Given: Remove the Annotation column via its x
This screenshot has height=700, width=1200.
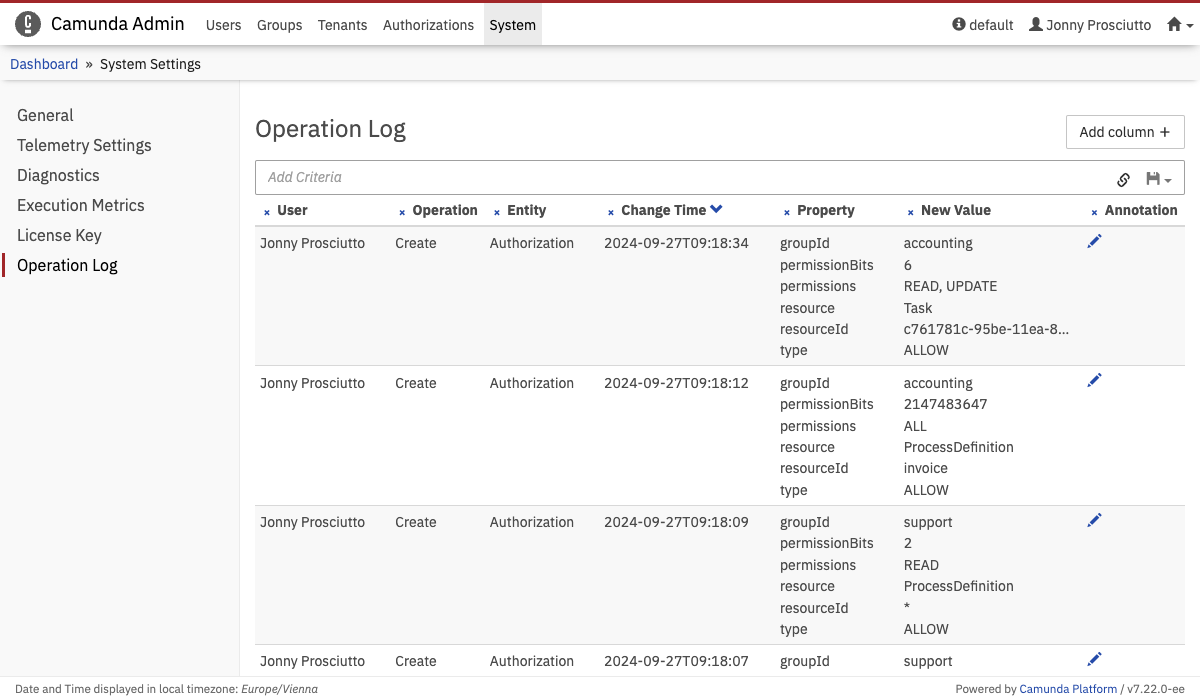Looking at the screenshot, I should click(x=1095, y=212).
